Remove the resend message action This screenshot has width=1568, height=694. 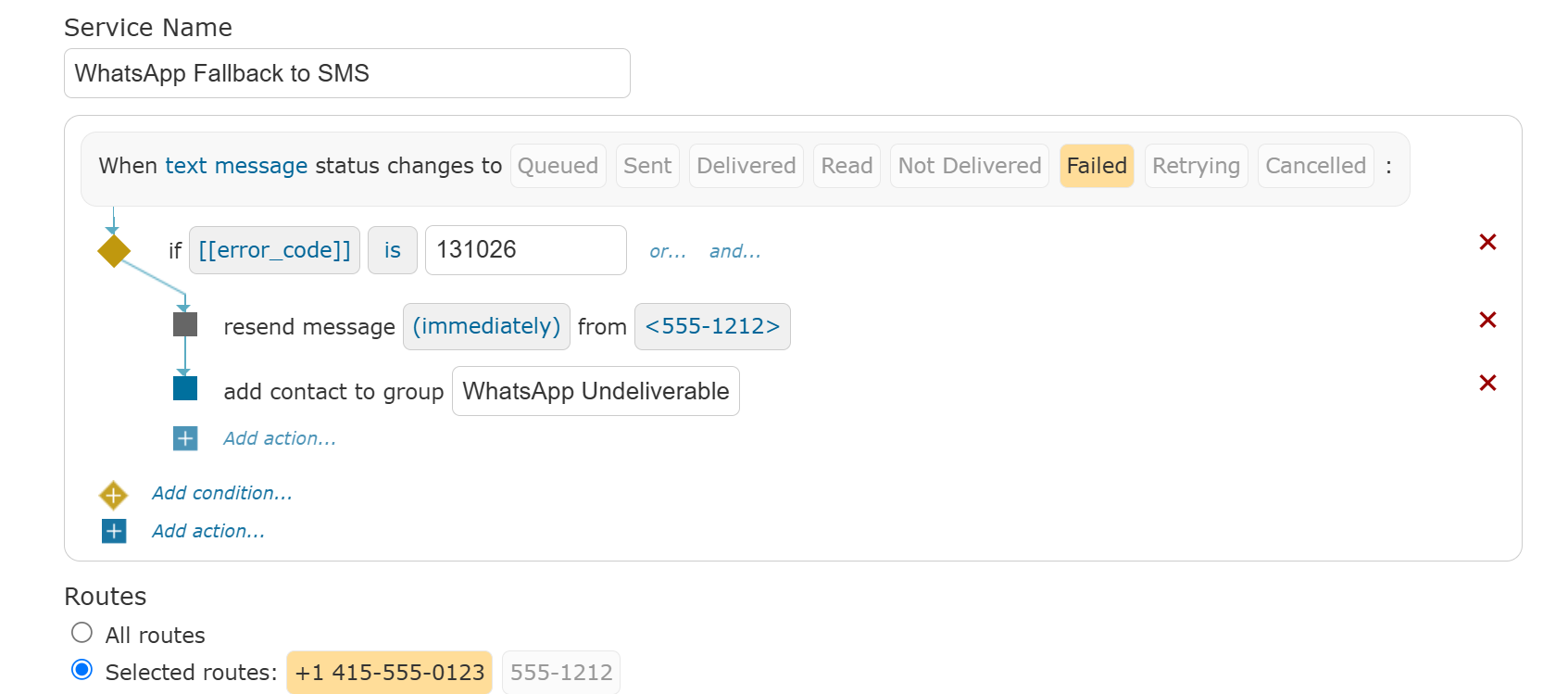(1487, 320)
